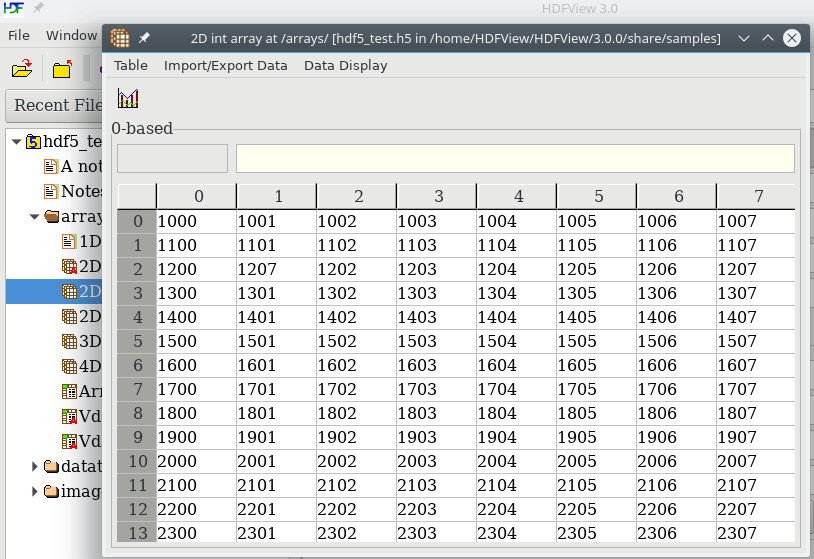Click the gray pin icon beside HDF logo
This screenshot has width=814, height=559.
(x=38, y=8)
